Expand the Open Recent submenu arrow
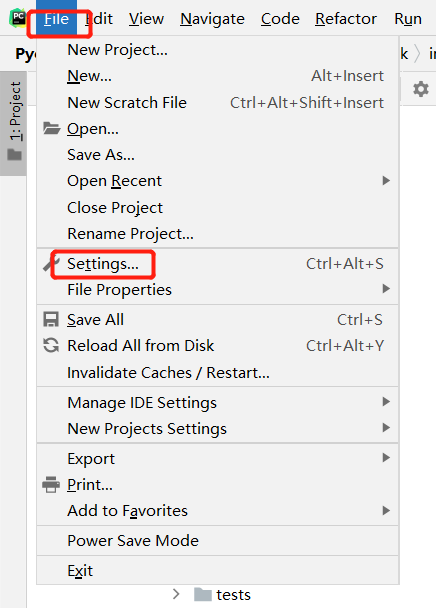 386,181
